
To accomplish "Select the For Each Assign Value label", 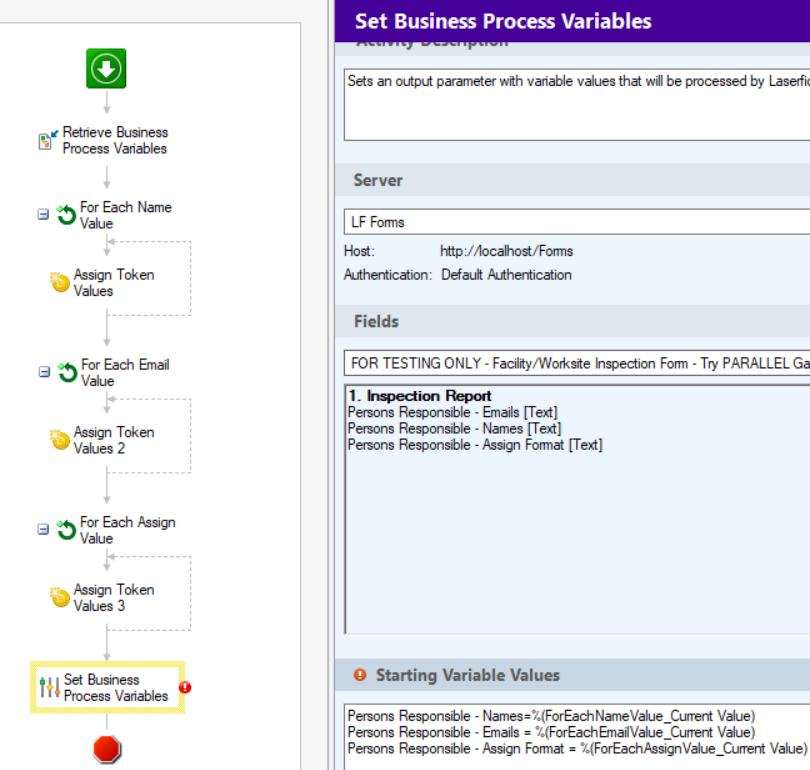I will pos(128,530).
